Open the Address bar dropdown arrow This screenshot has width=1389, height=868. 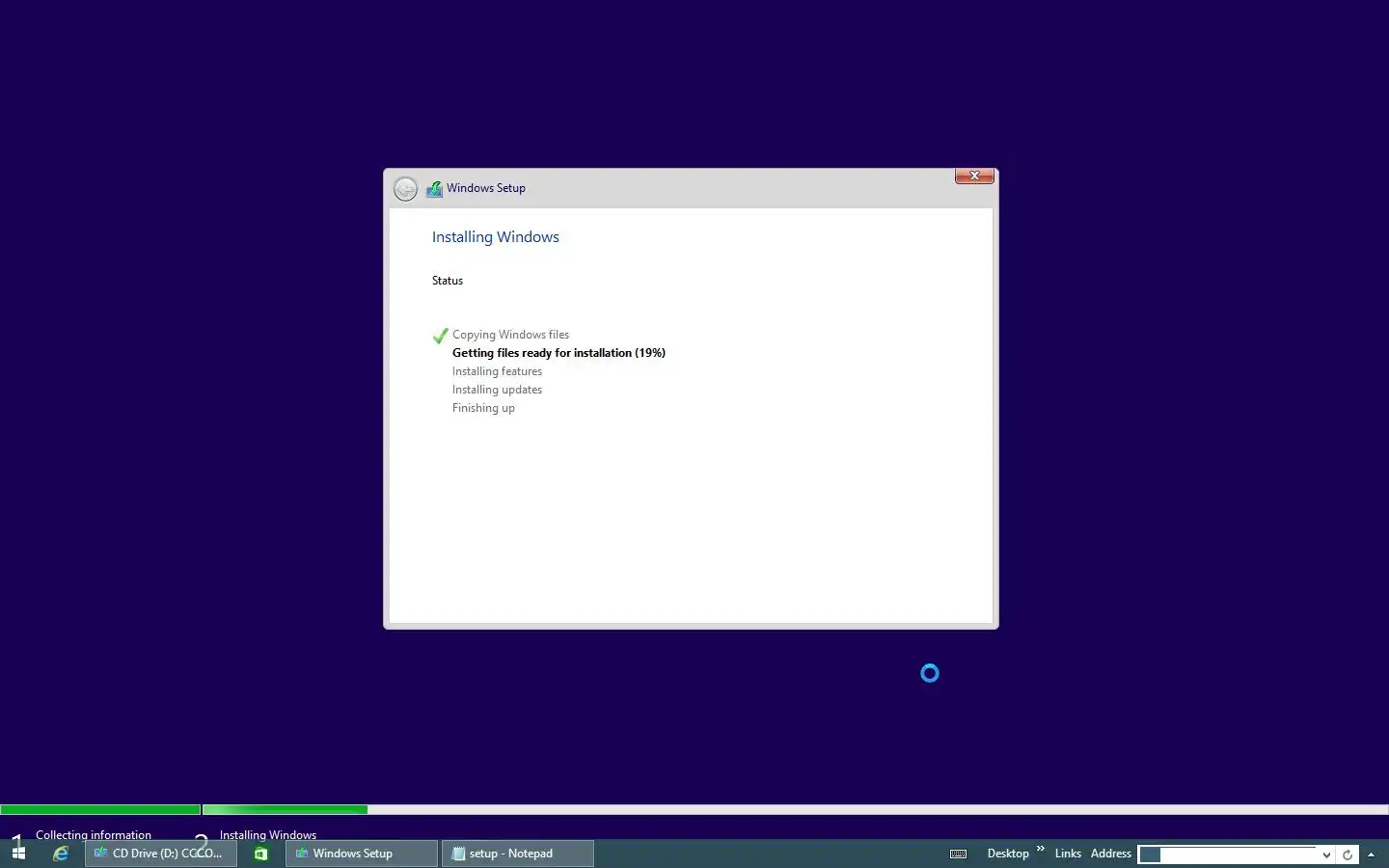tap(1326, 854)
